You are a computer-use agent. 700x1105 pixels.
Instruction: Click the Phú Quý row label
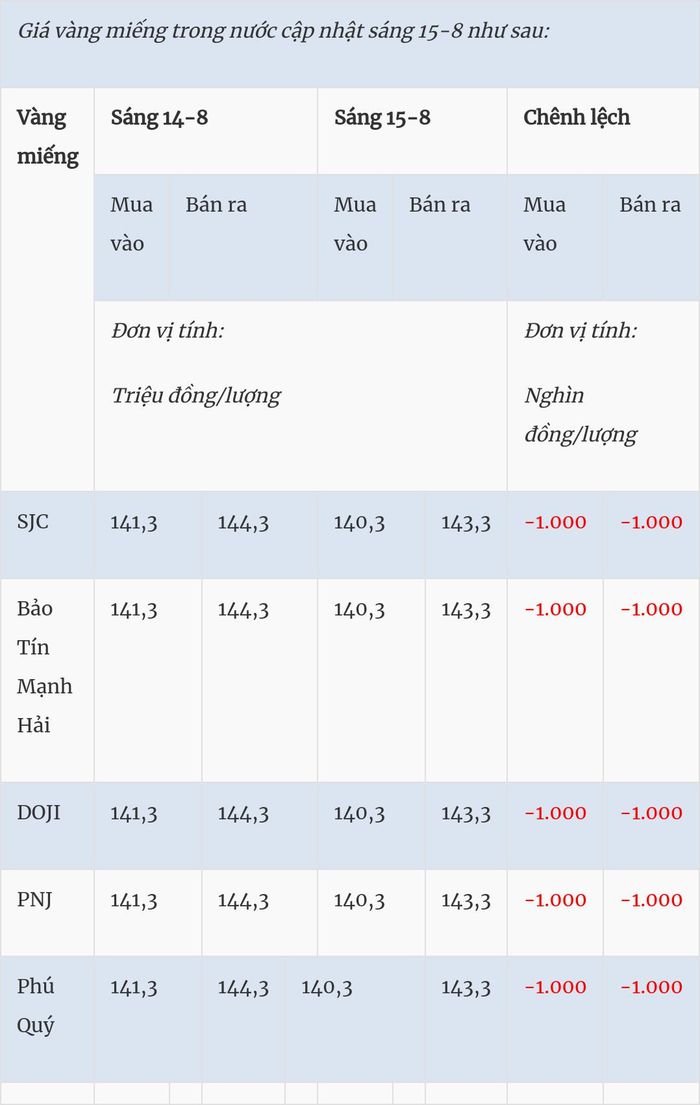[x=35, y=1006]
